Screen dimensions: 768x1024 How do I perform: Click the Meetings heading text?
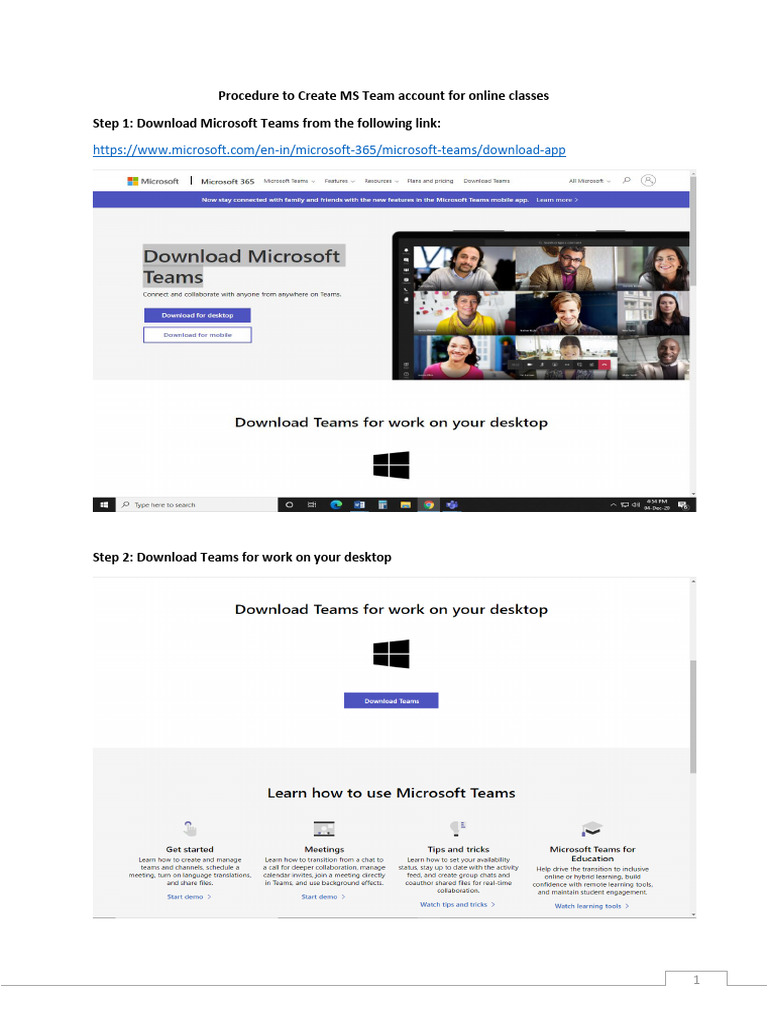coord(324,850)
